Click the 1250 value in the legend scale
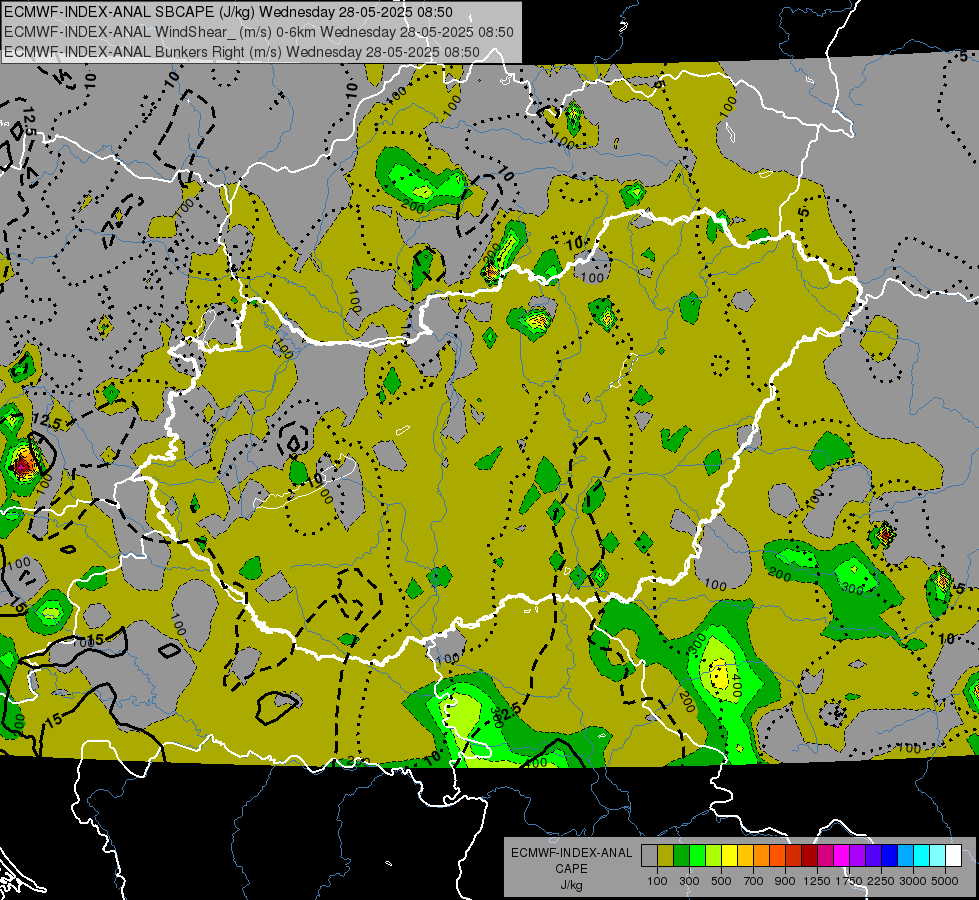Screen dimensions: 979x900 click(817, 881)
